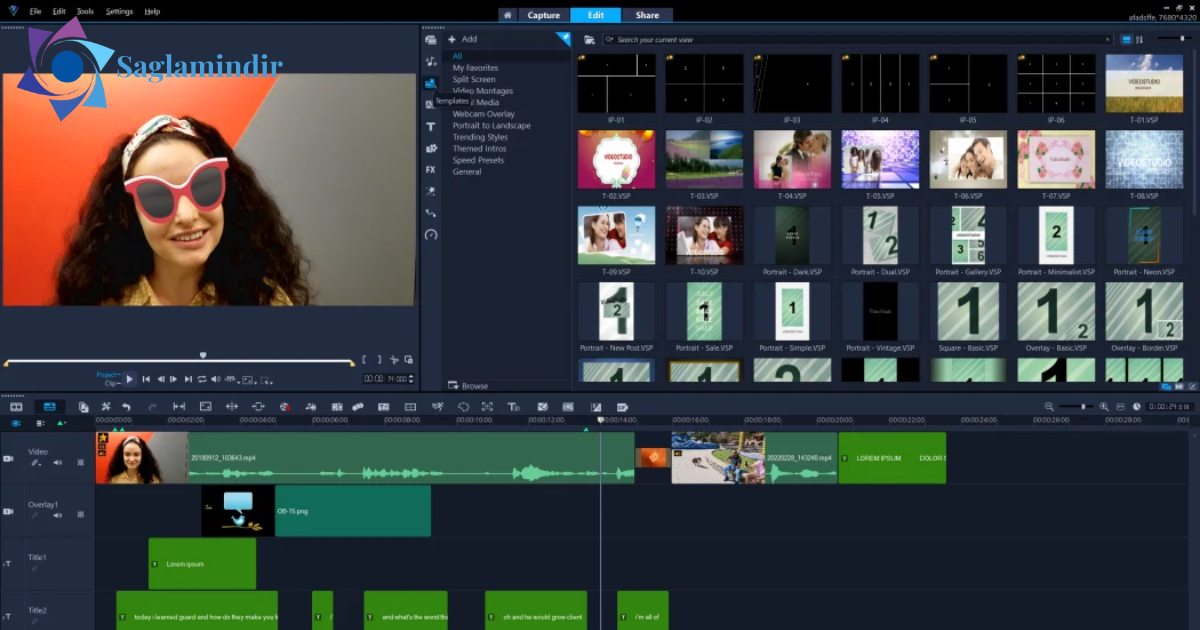Image resolution: width=1200 pixels, height=630 pixels.
Task: Open preview aspect ratio dropdown
Action: pos(249,380)
